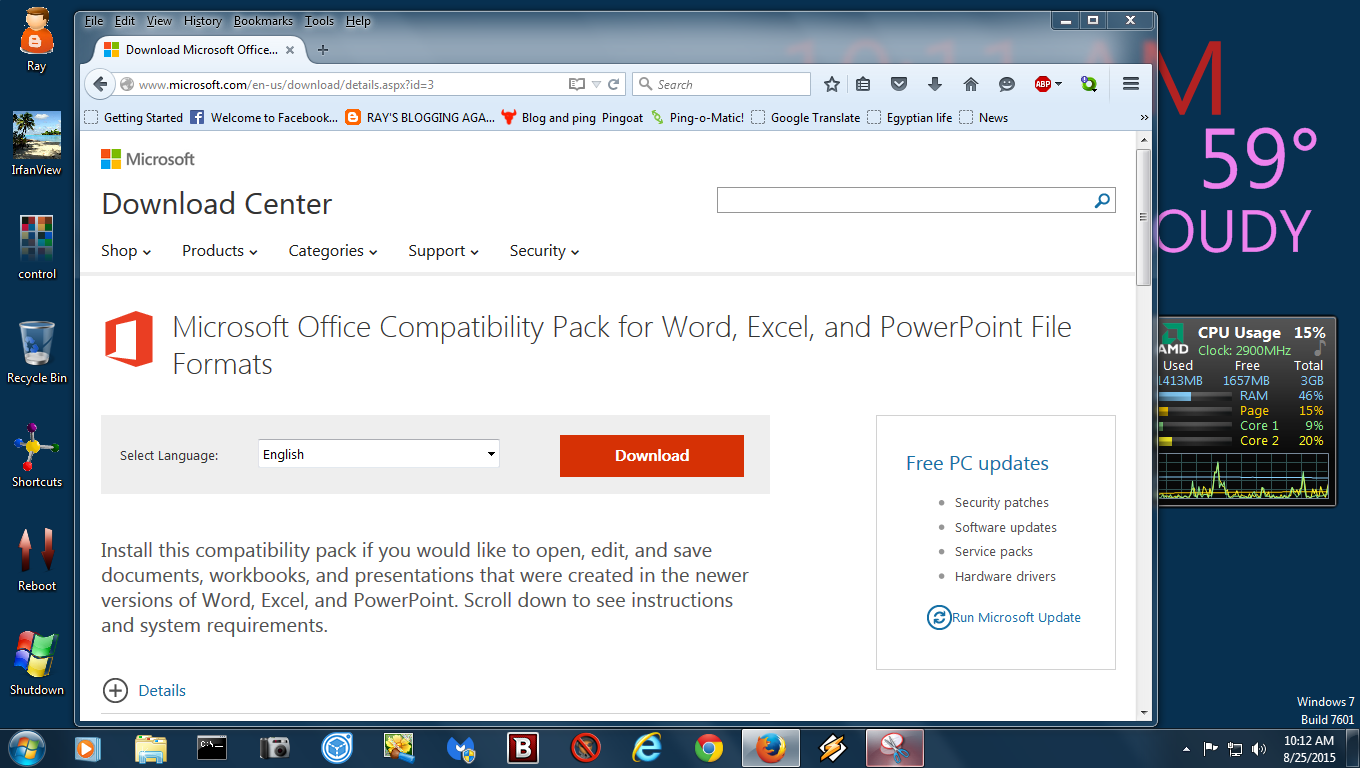Open the Getting Started bookmark

(x=134, y=117)
